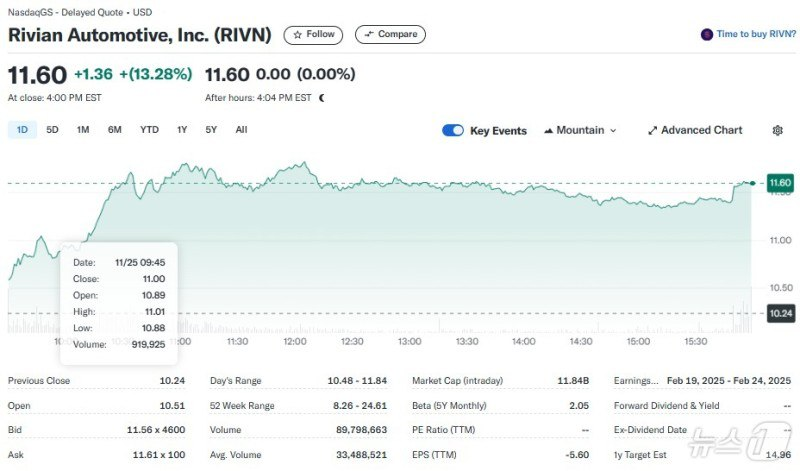Select the All range tab
800x471 pixels.
point(241,130)
